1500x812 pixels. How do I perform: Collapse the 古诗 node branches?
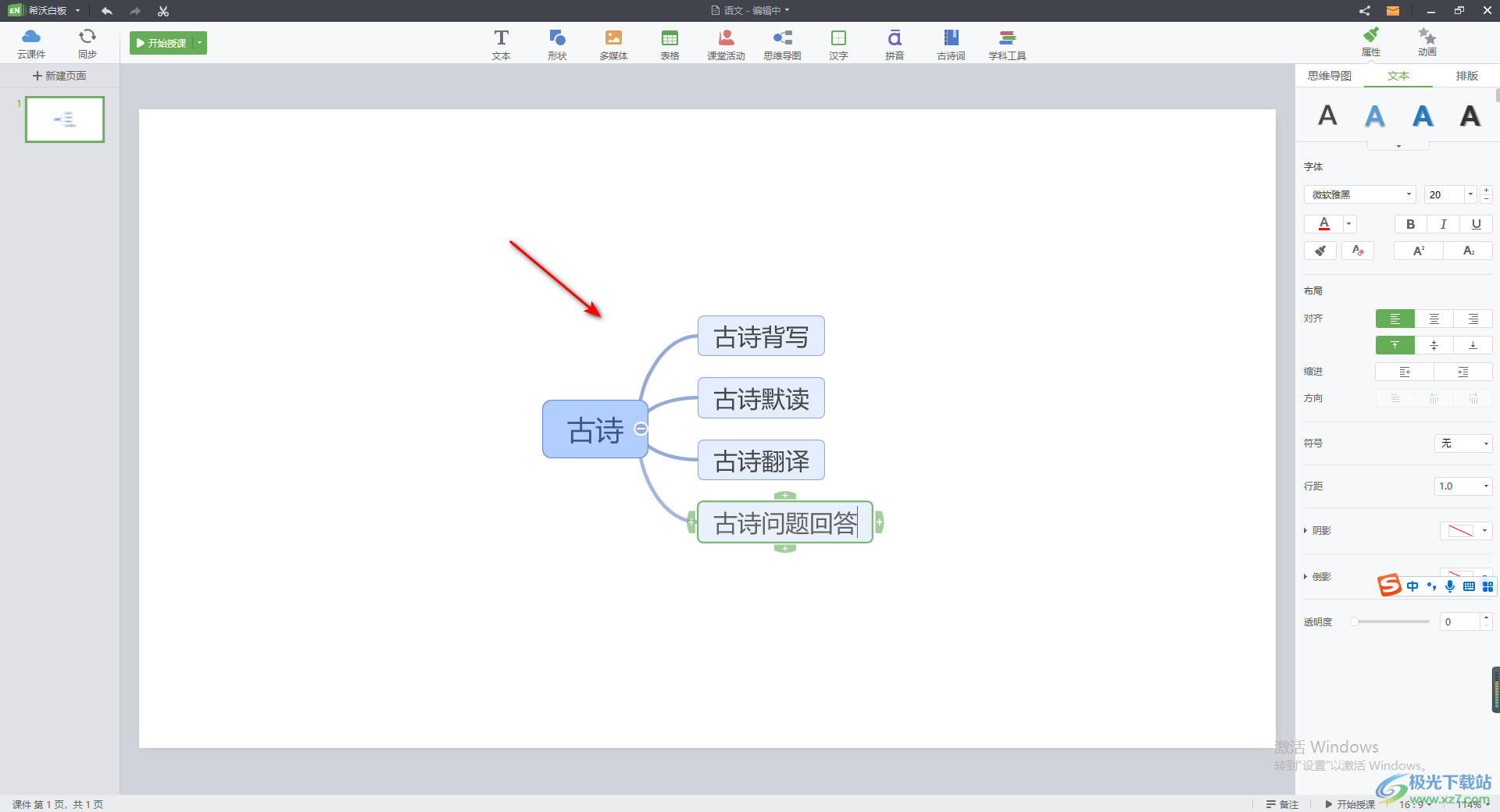641,429
